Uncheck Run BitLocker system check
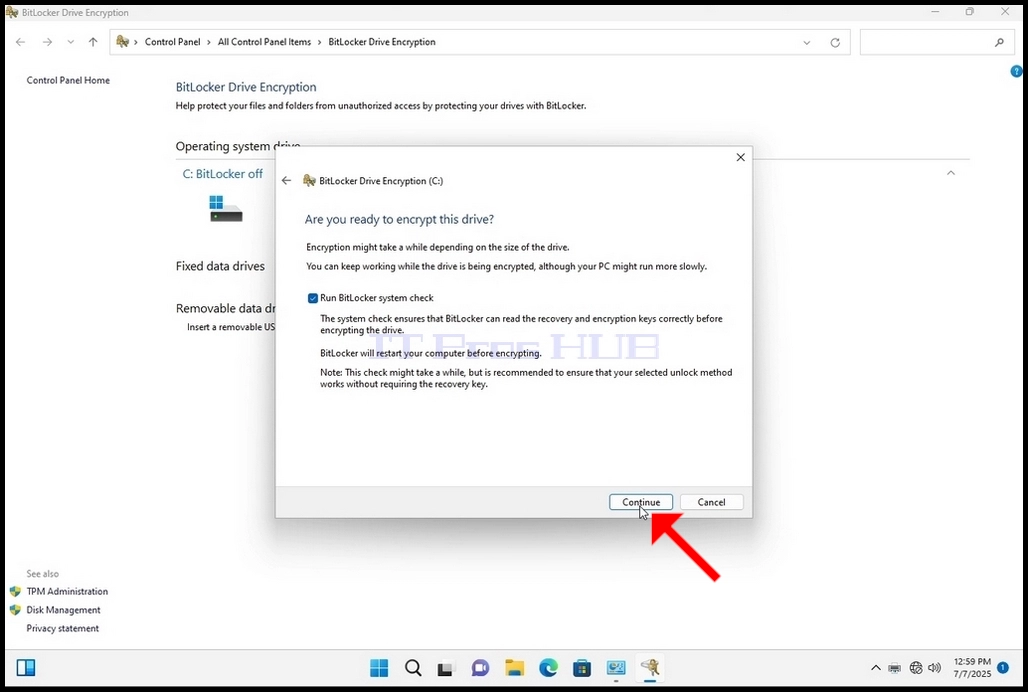Image resolution: width=1028 pixels, height=692 pixels. (x=313, y=298)
